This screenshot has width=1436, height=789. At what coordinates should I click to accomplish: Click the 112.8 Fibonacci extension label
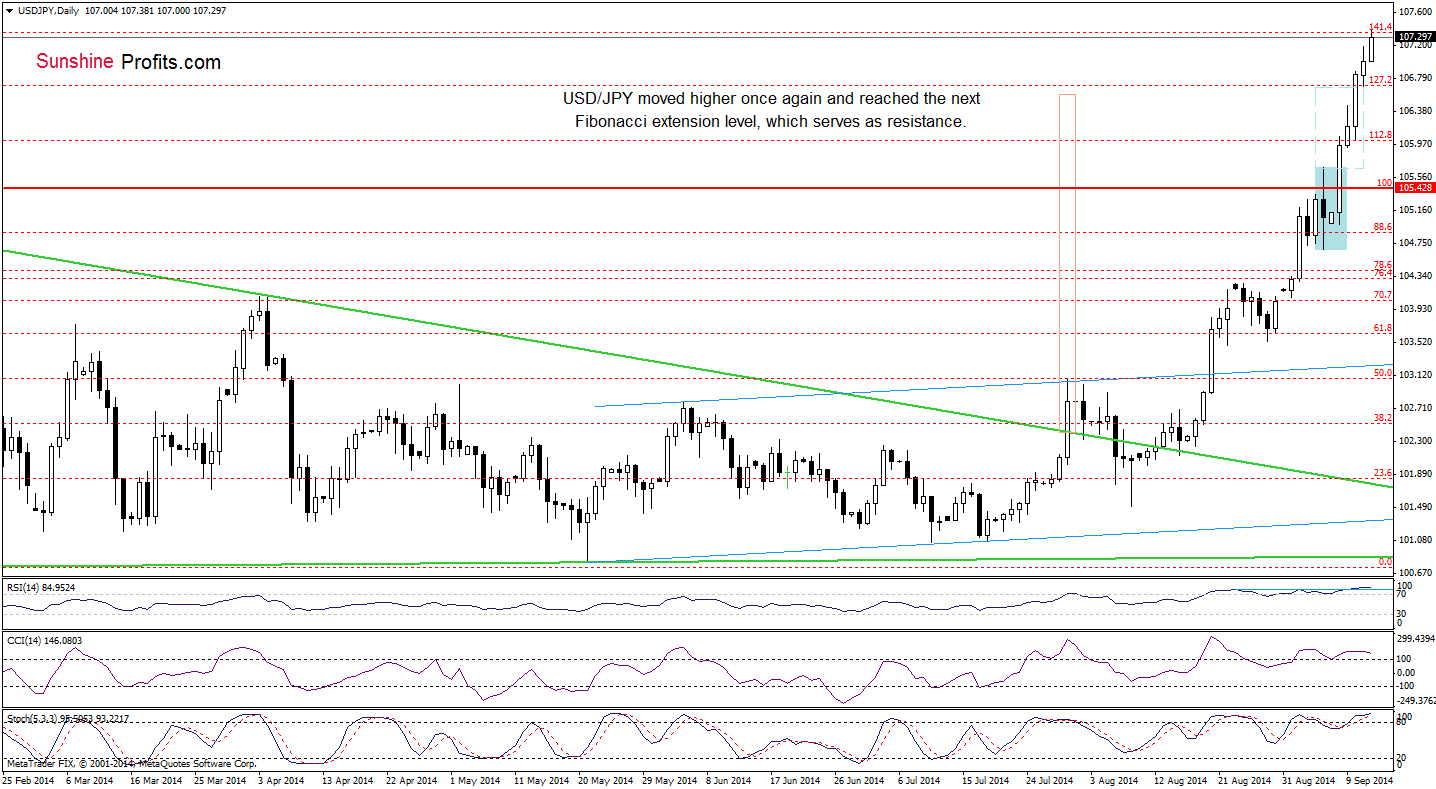click(1379, 134)
